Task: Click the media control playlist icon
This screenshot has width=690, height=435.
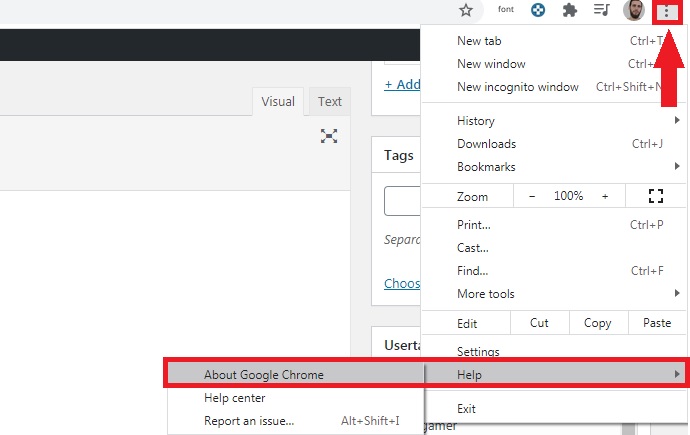Action: pyautogui.click(x=601, y=11)
